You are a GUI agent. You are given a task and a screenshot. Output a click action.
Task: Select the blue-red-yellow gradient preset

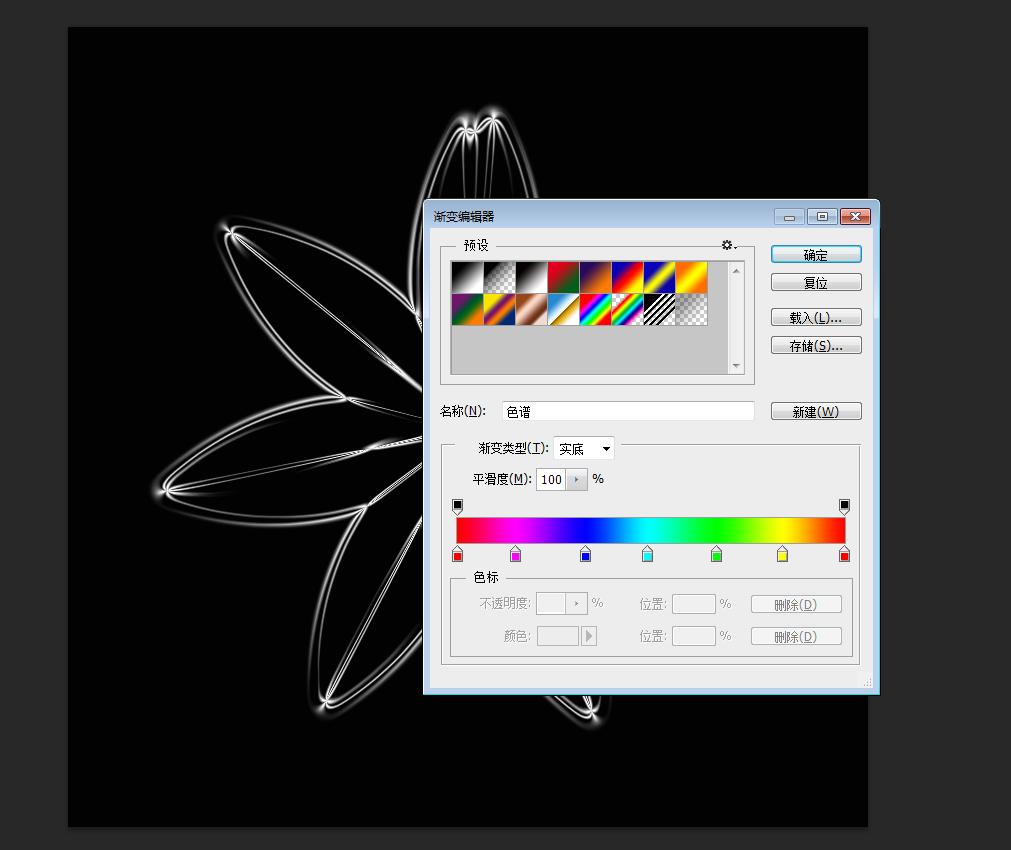(627, 277)
